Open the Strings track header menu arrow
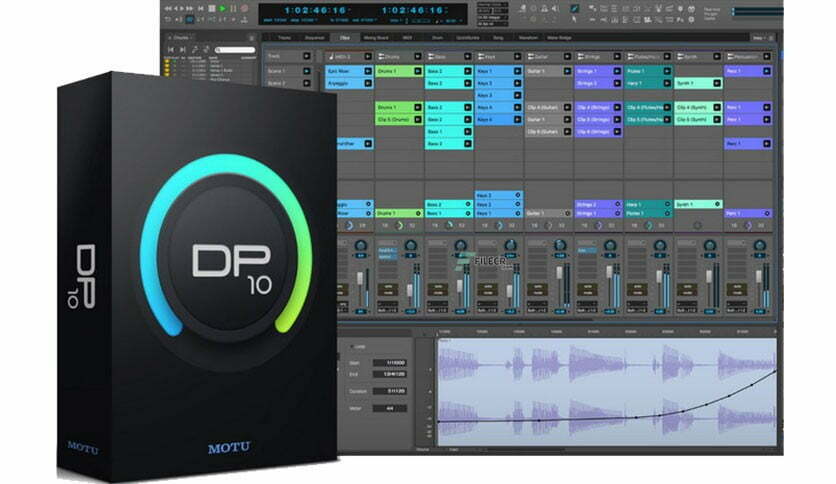The height and width of the screenshot is (484, 836). point(617,57)
